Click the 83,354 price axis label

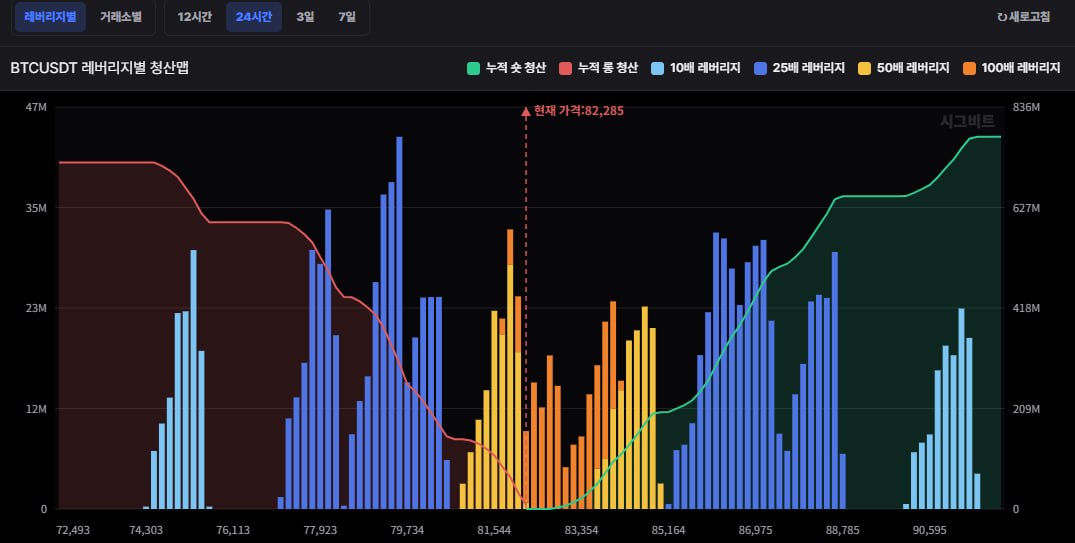(581, 530)
